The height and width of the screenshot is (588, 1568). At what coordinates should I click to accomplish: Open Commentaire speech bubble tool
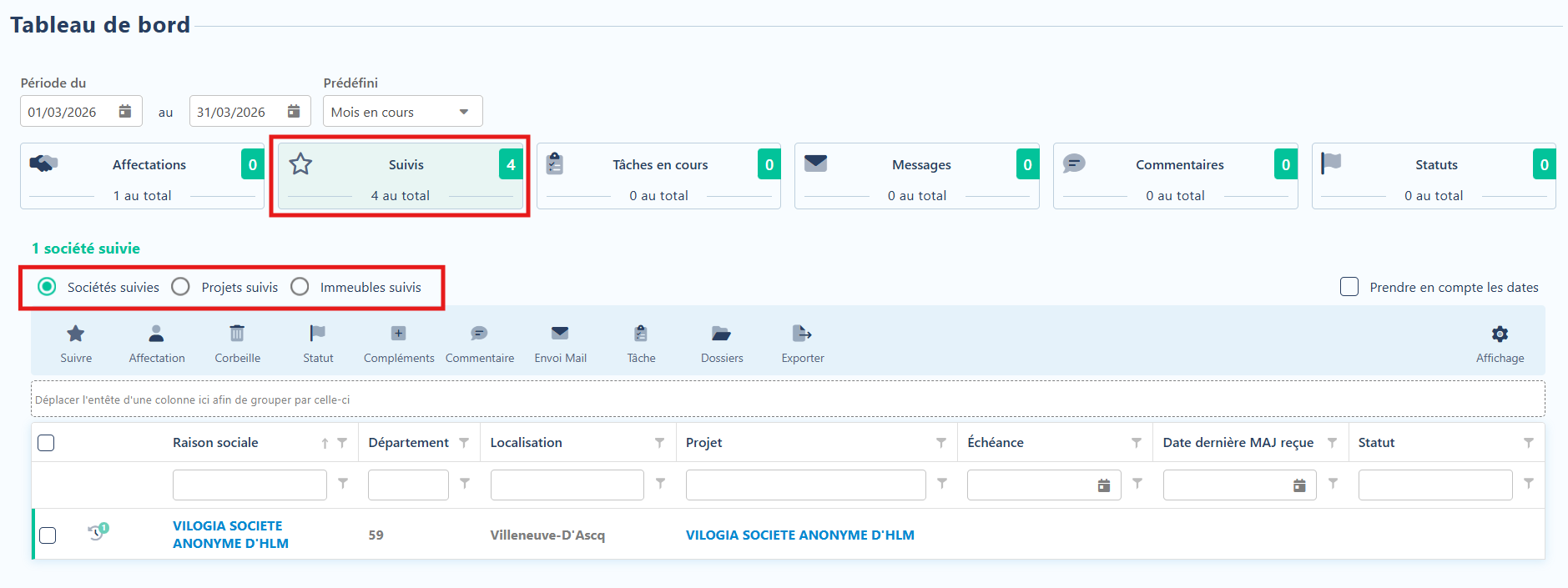pyautogui.click(x=479, y=334)
